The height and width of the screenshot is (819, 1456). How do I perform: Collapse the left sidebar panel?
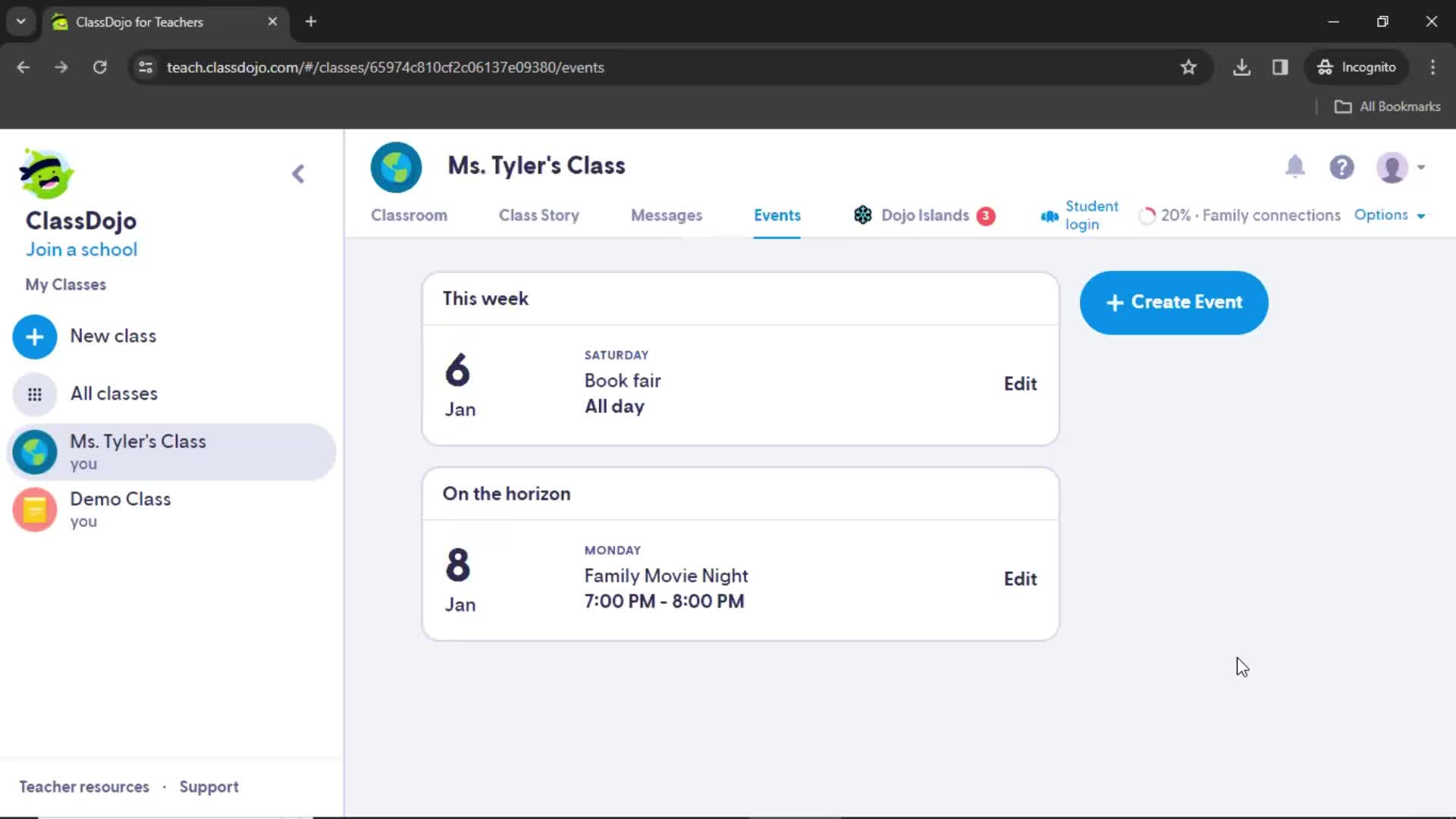tap(298, 173)
